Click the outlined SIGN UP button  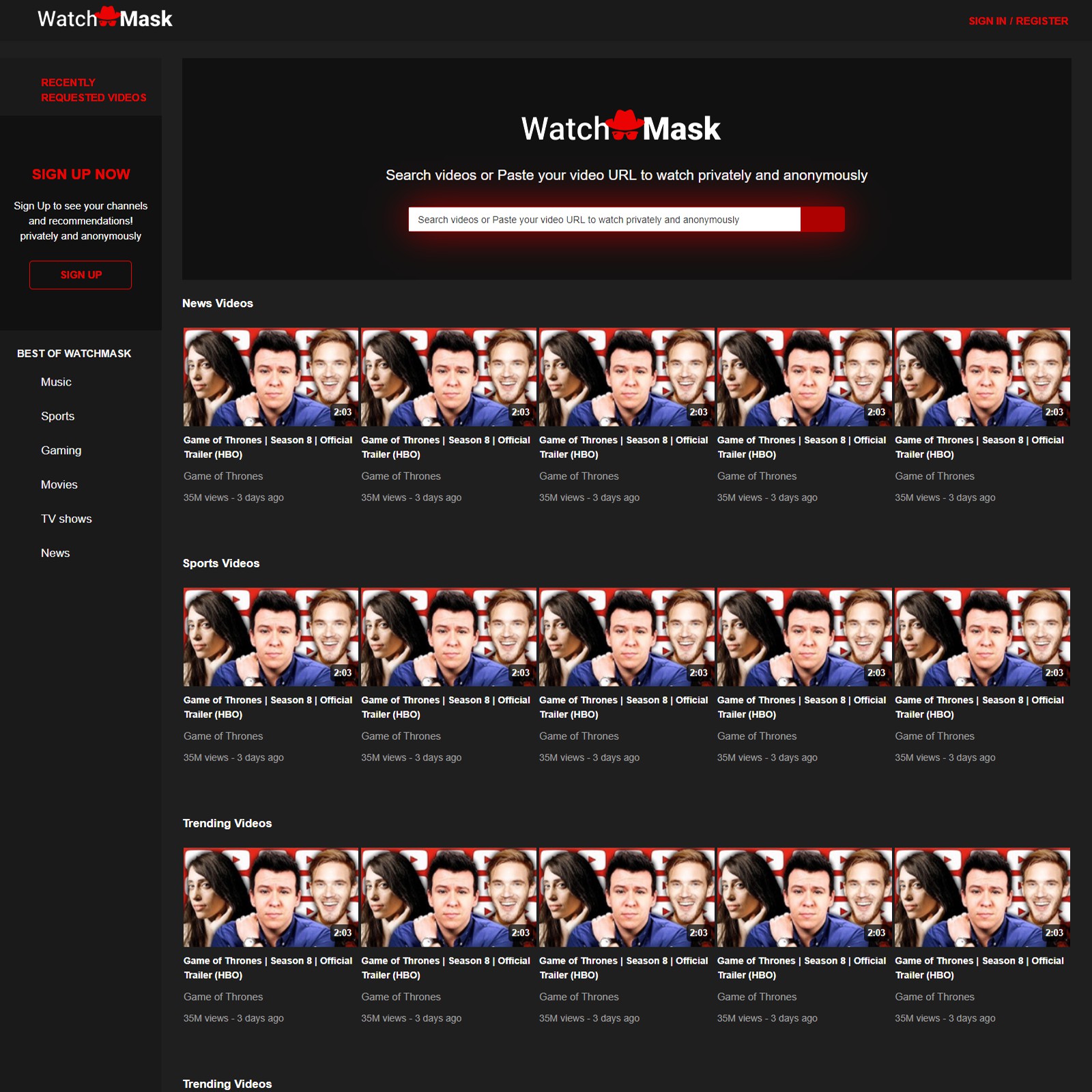click(x=81, y=275)
